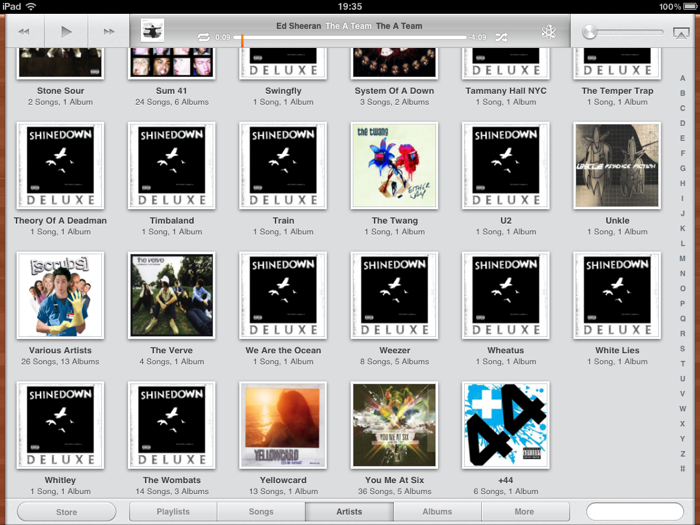Open the More tab
Image resolution: width=700 pixels, height=525 pixels.
pyautogui.click(x=524, y=512)
